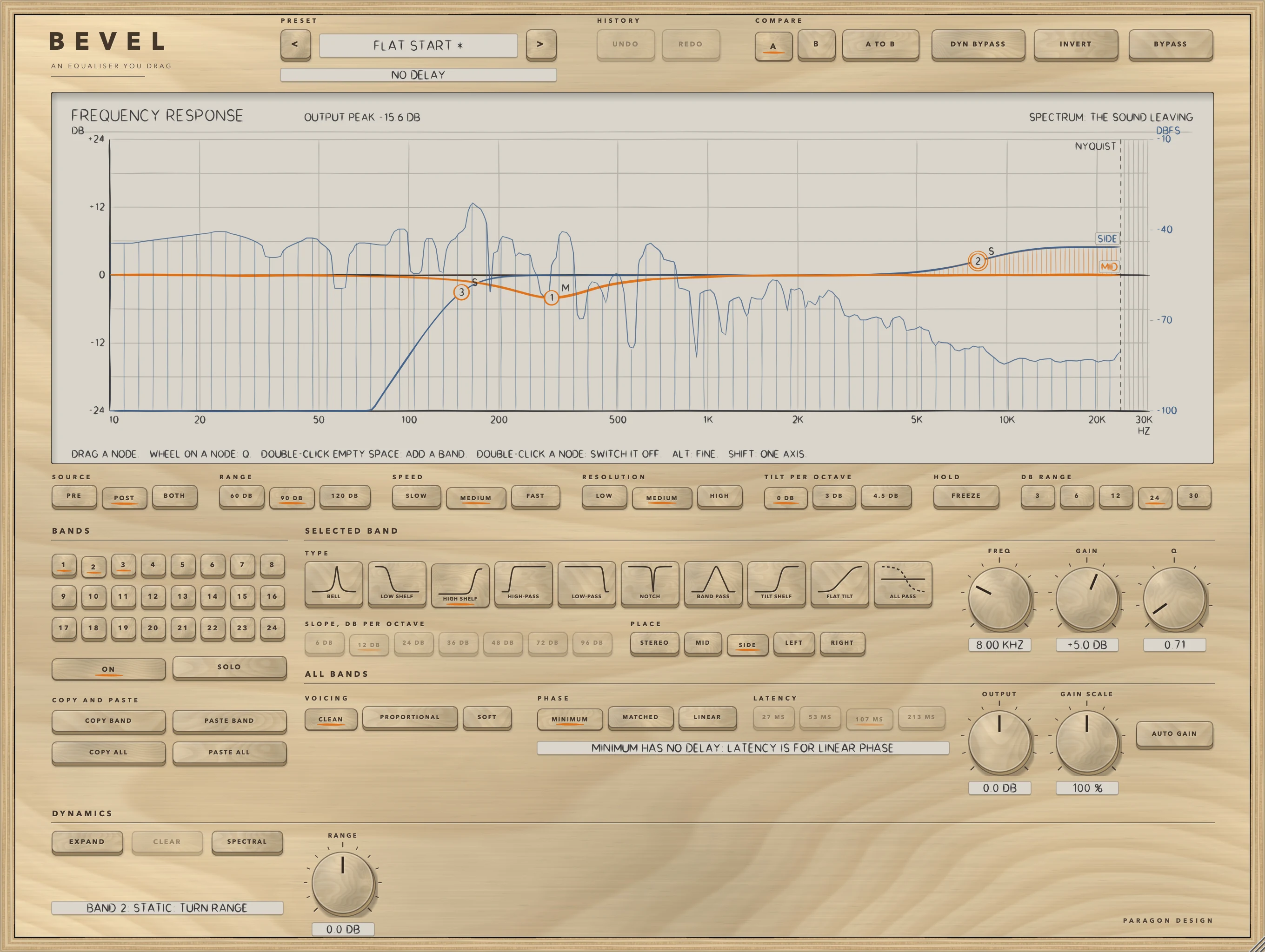Toggle DYN BYPASS
Screen dimensions: 1265x952
pos(978,44)
